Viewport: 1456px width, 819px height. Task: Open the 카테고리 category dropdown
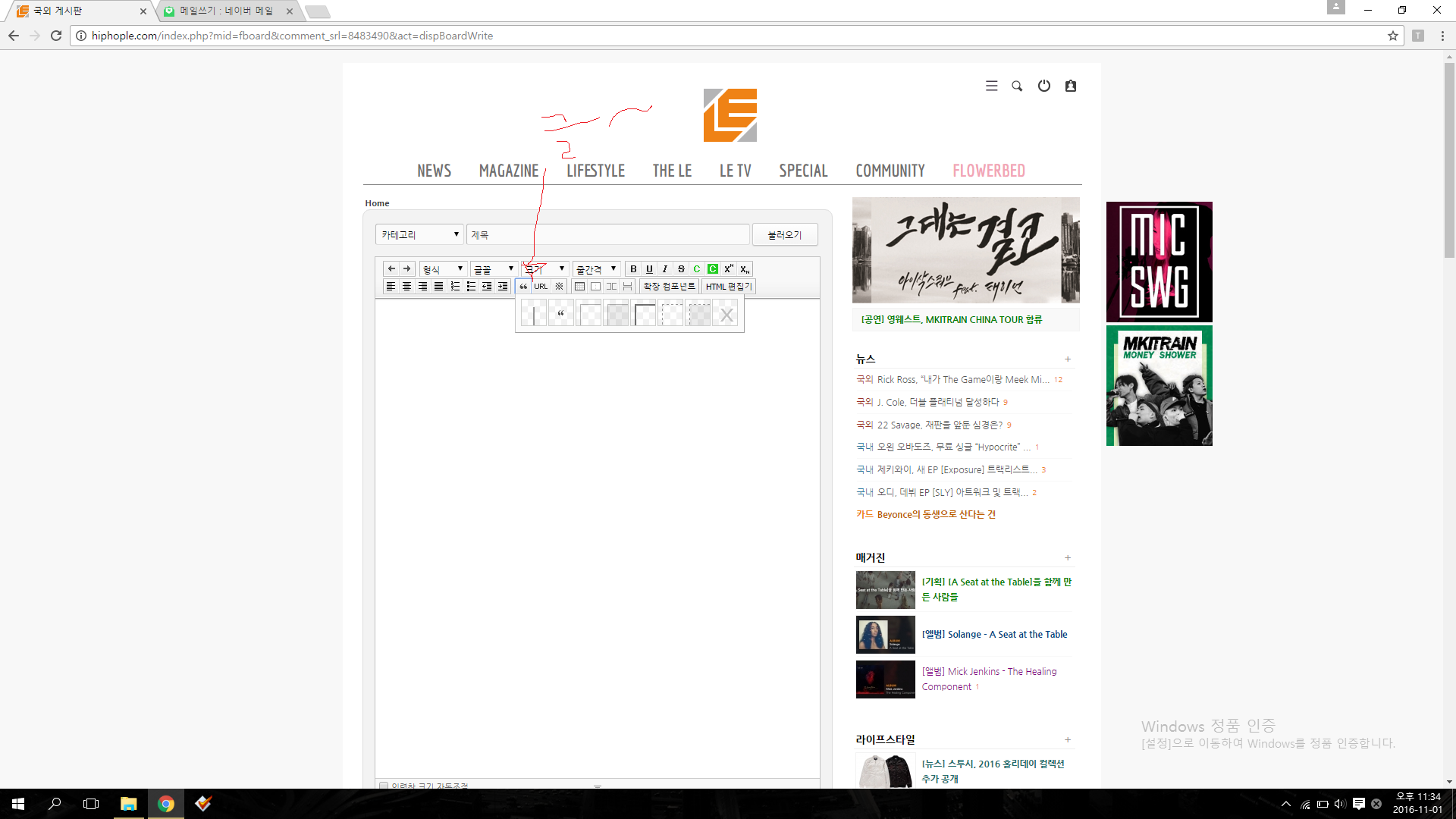[x=419, y=235]
